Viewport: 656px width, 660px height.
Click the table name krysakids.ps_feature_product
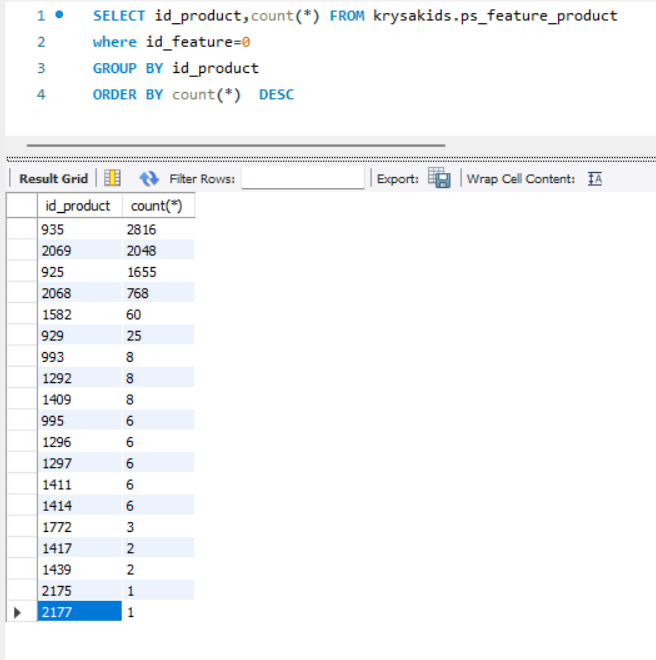coord(495,16)
